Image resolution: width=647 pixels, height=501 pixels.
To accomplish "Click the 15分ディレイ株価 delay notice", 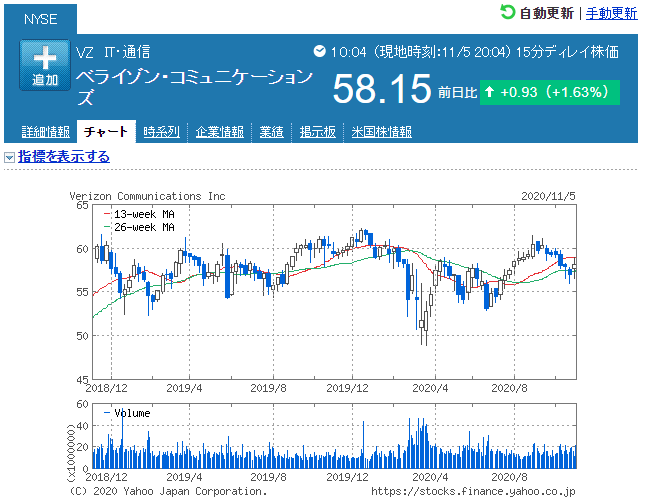I will [567, 52].
